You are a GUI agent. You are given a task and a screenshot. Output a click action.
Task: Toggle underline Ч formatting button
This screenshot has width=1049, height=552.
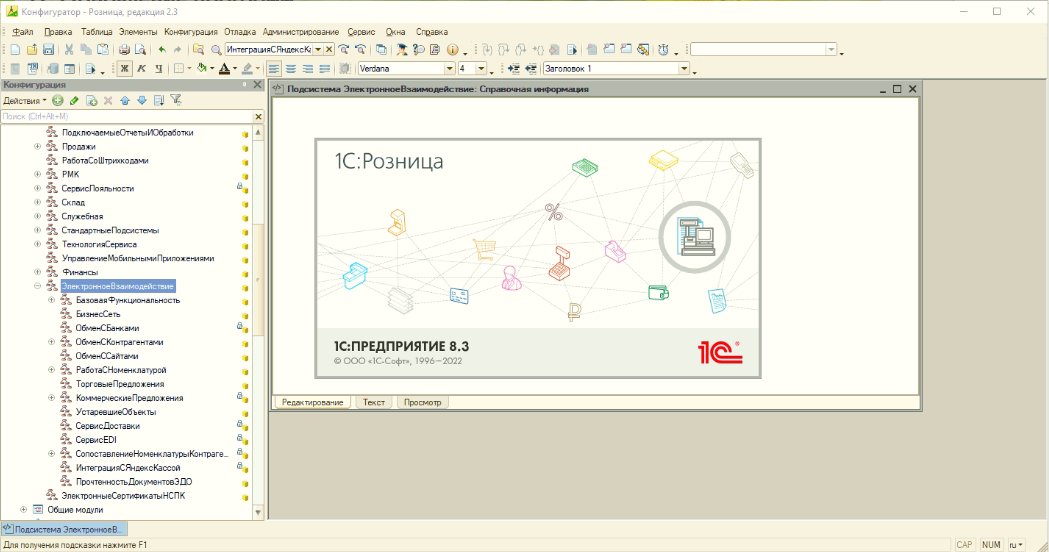[x=157, y=69]
